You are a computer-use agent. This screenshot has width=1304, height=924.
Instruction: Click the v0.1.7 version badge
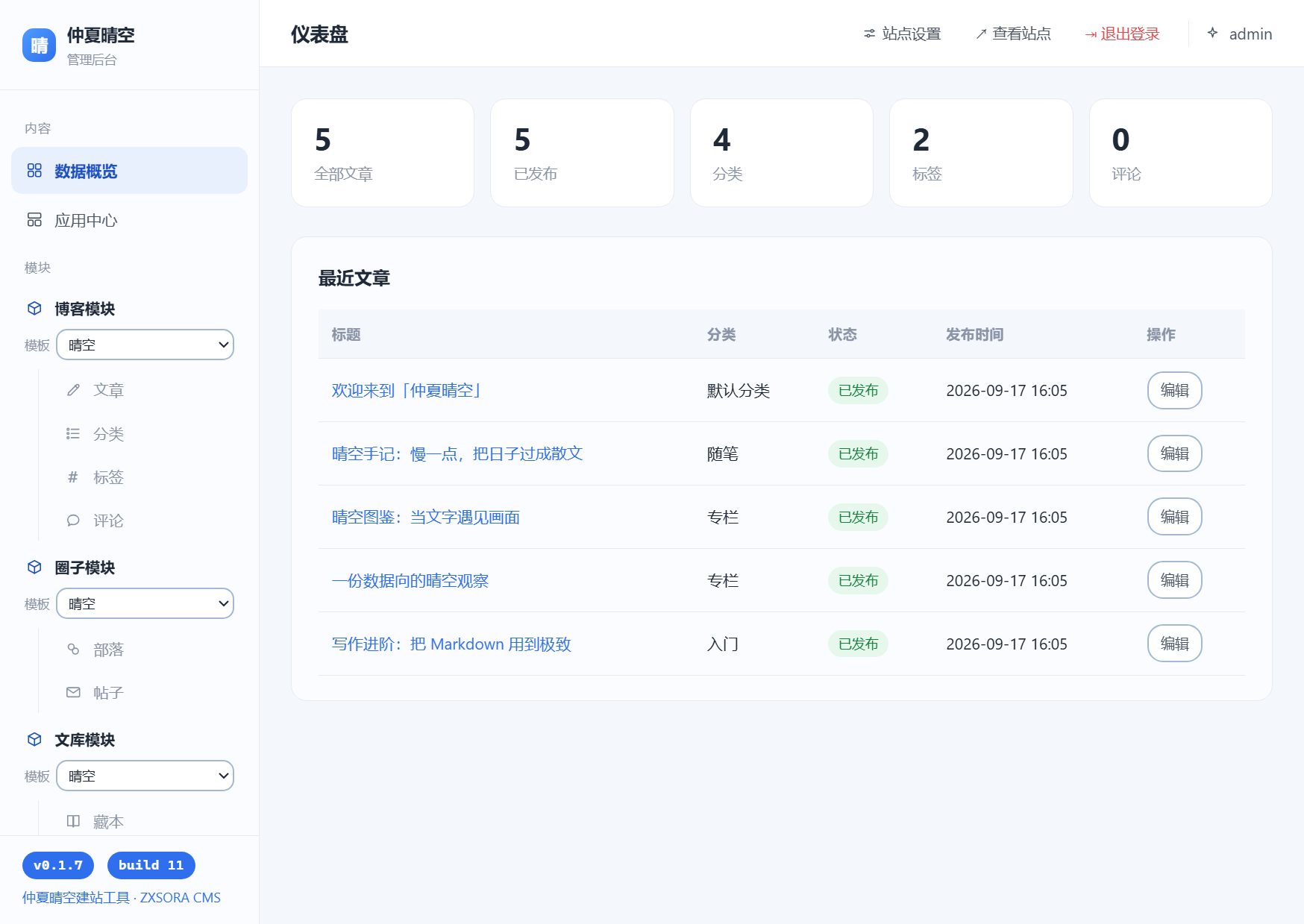(x=58, y=865)
